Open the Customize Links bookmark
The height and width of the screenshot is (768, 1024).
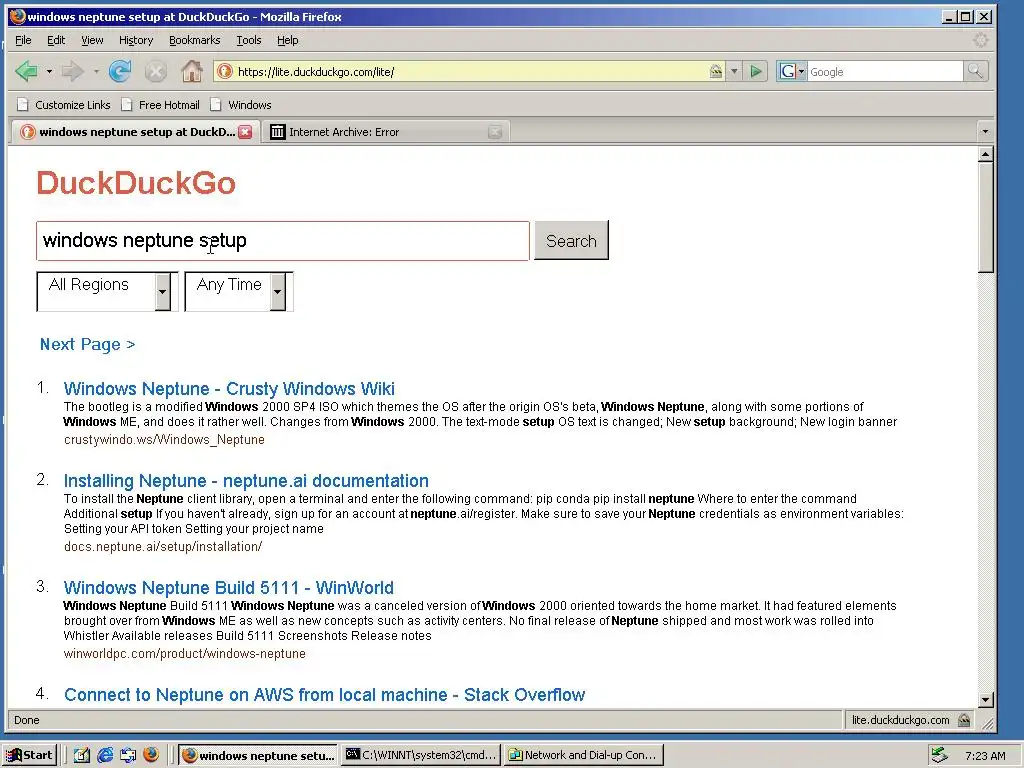pos(64,105)
